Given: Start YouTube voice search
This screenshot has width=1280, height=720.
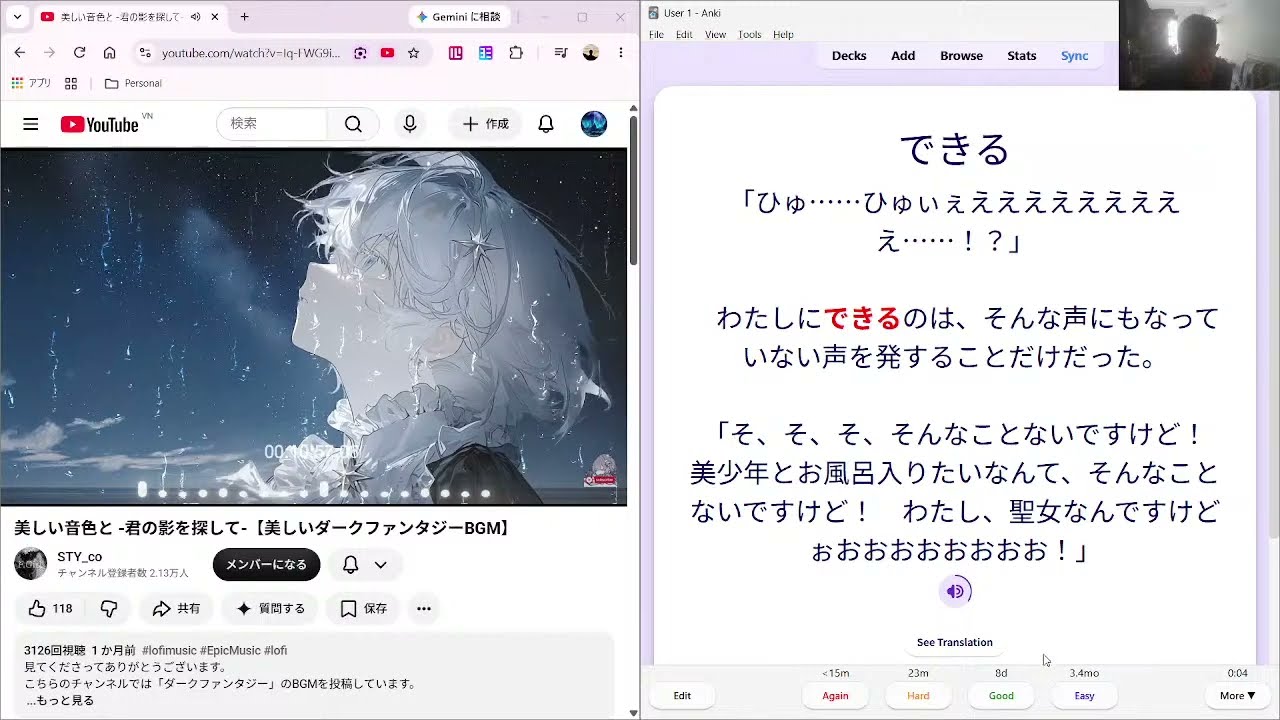Looking at the screenshot, I should 409,124.
